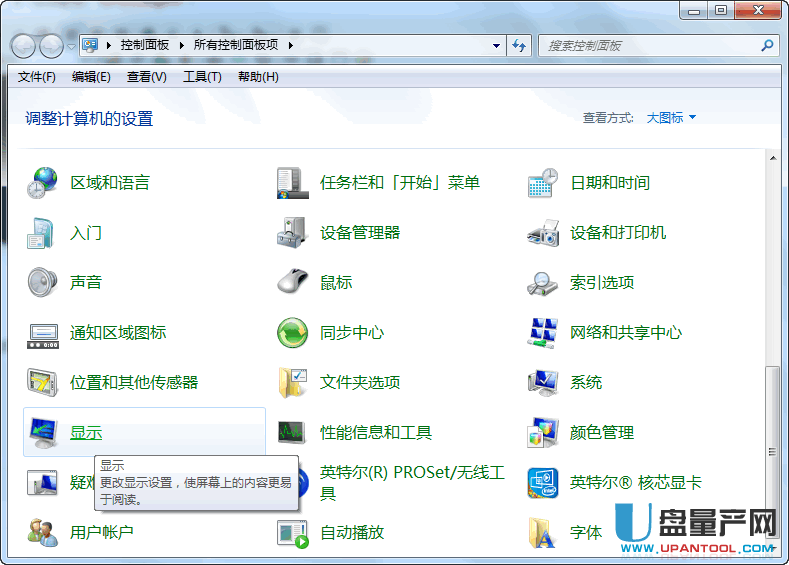Click the vertical scrollbar up arrow
This screenshot has width=789, height=565.
pos(771,157)
